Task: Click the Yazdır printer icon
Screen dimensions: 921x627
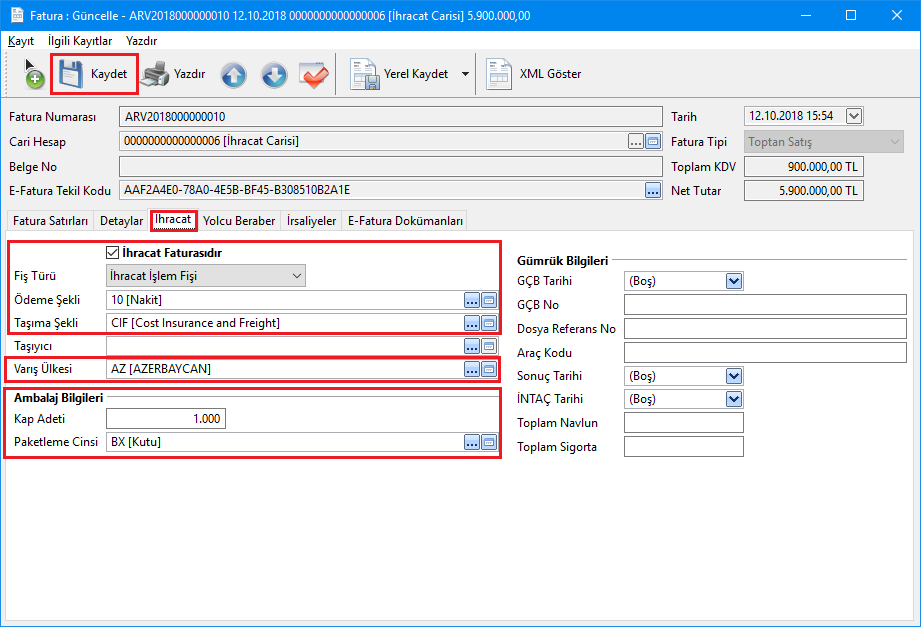Action: tap(155, 74)
